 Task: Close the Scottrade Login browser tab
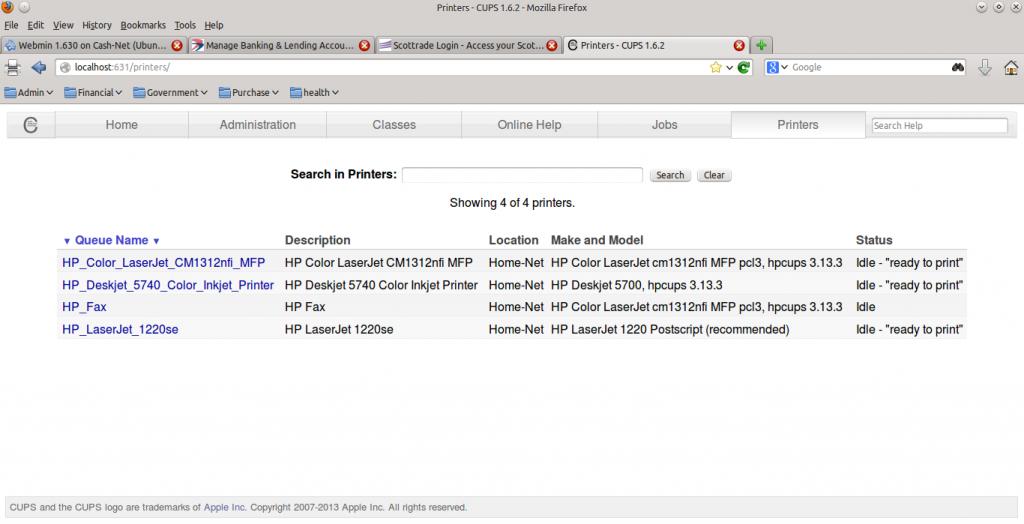coord(552,45)
